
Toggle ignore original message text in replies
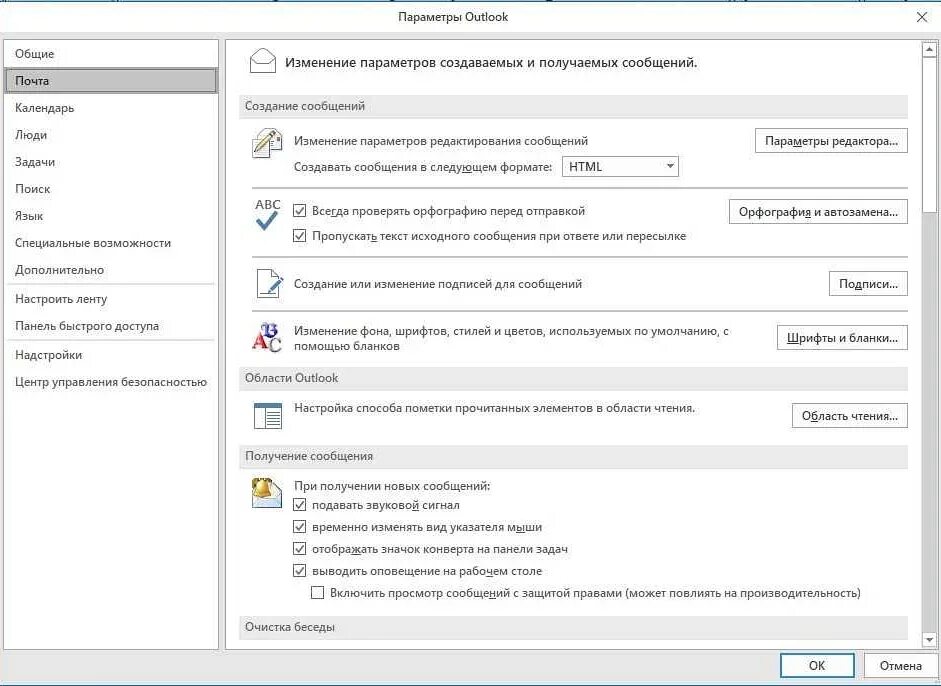pyautogui.click(x=299, y=236)
